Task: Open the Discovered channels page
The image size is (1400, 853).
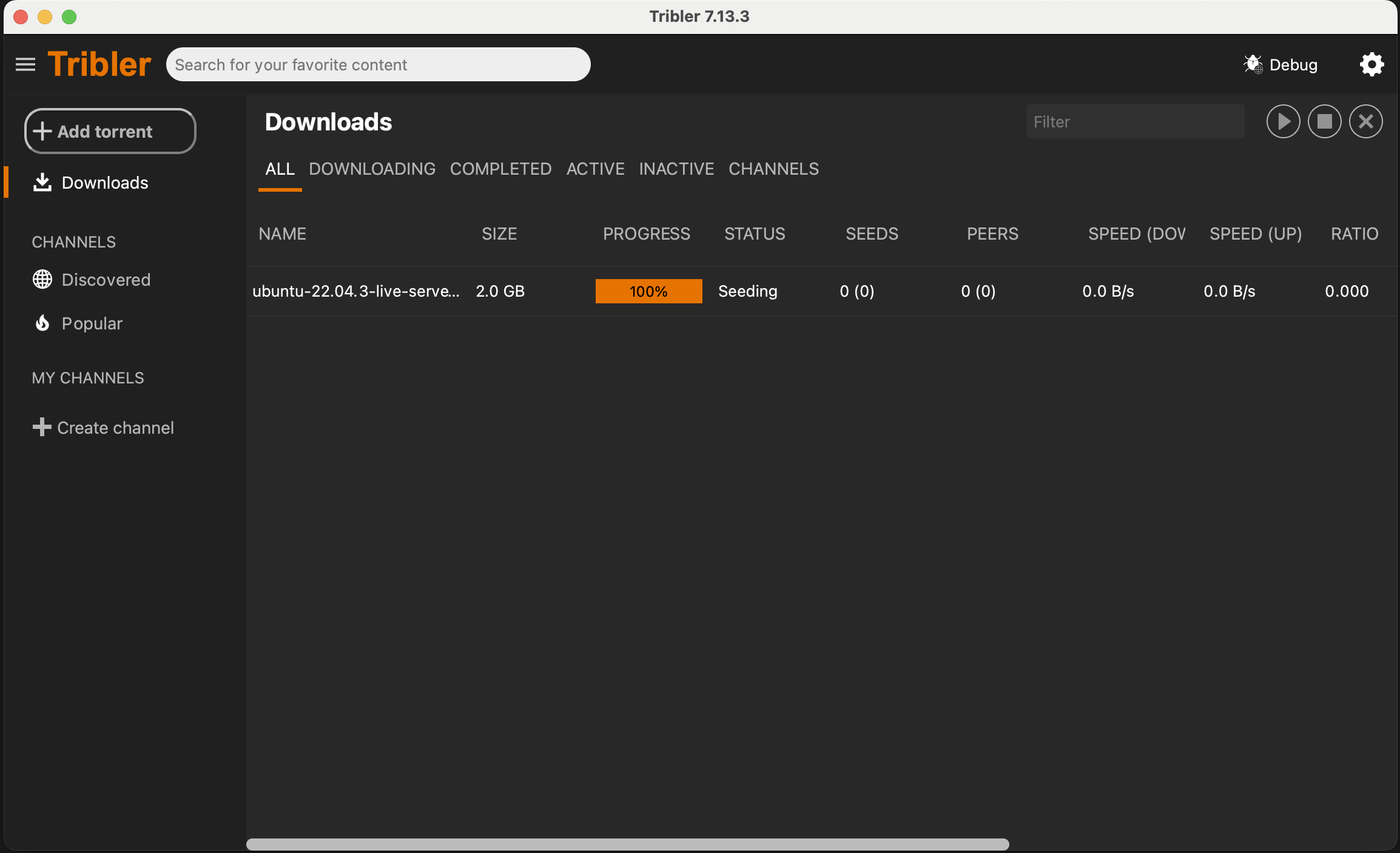Action: coord(106,280)
